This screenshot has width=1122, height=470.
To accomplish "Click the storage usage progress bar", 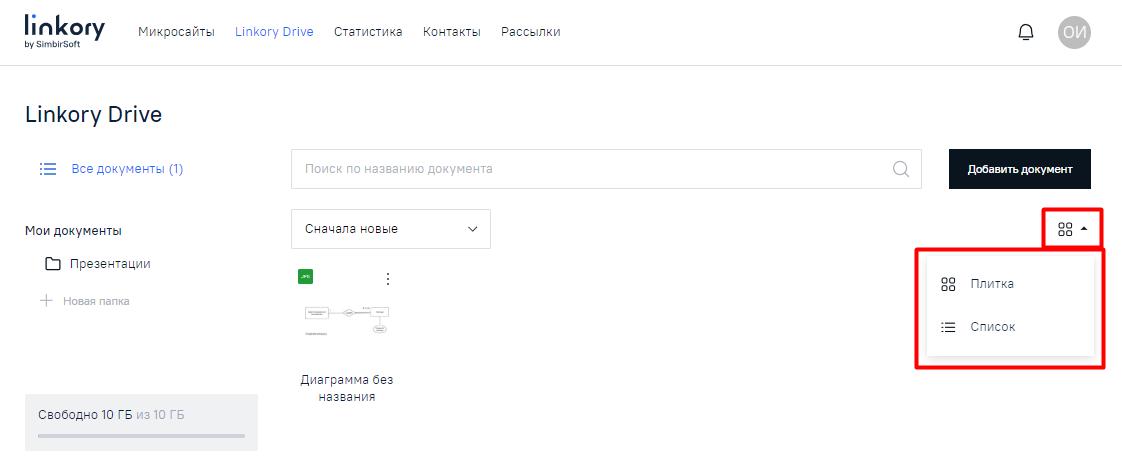I will tap(141, 435).
